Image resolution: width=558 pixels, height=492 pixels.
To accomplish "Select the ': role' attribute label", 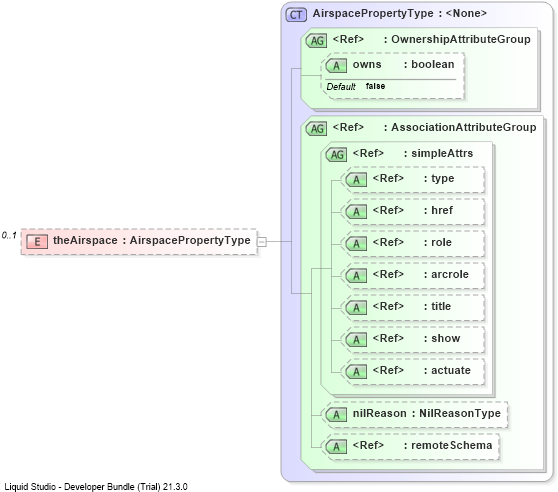I will pyautogui.click(x=438, y=242).
